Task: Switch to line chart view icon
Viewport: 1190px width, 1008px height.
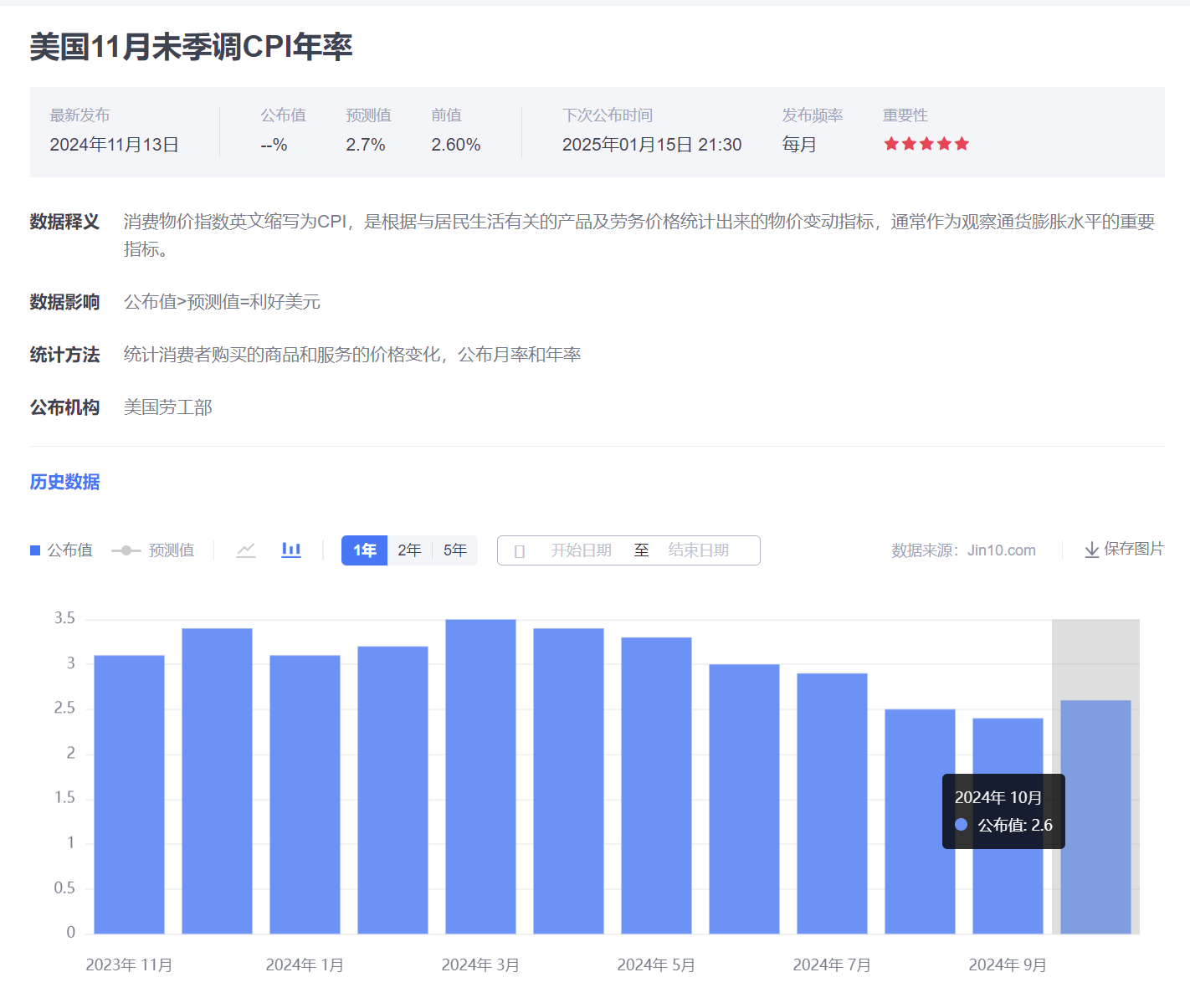Action: click(x=246, y=550)
